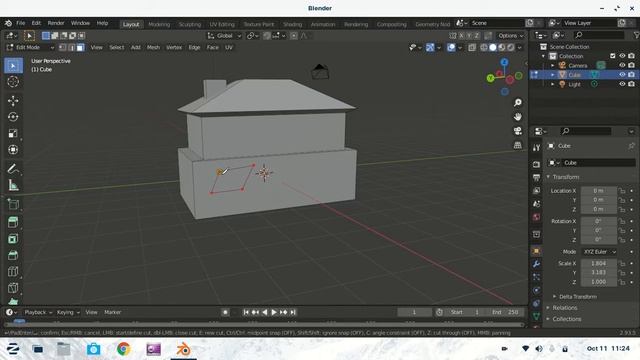Select the Annotate pencil tool
Viewport: 640px width, 360px height.
point(13,169)
